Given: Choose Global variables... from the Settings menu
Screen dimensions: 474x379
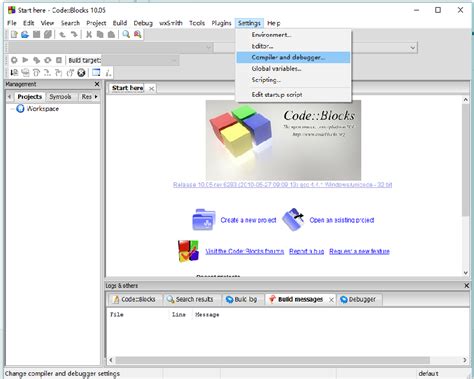Looking at the screenshot, I should [293, 69].
